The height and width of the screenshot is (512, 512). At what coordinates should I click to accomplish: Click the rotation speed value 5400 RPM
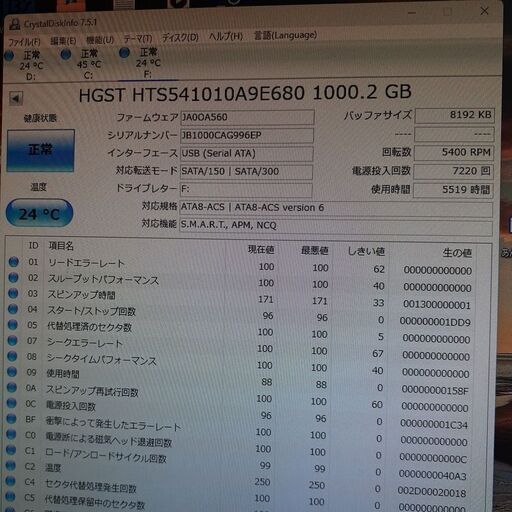tap(454, 153)
